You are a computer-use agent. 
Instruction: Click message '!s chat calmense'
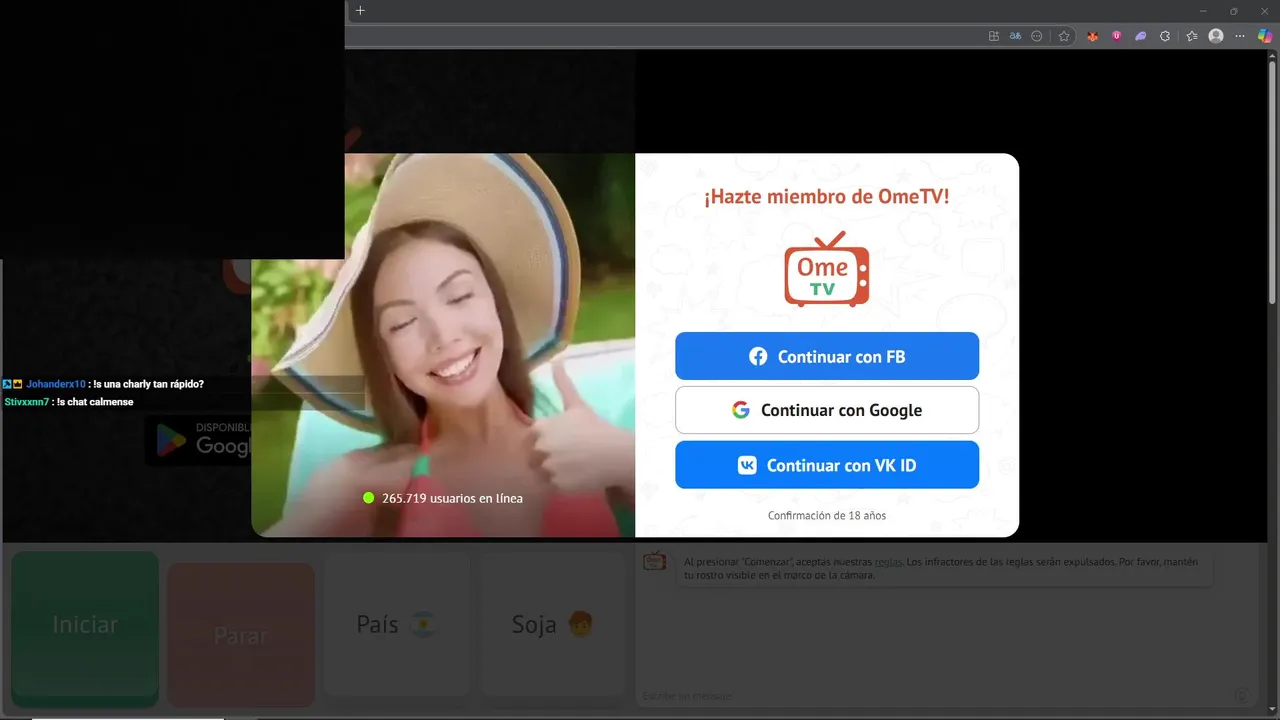(95, 402)
